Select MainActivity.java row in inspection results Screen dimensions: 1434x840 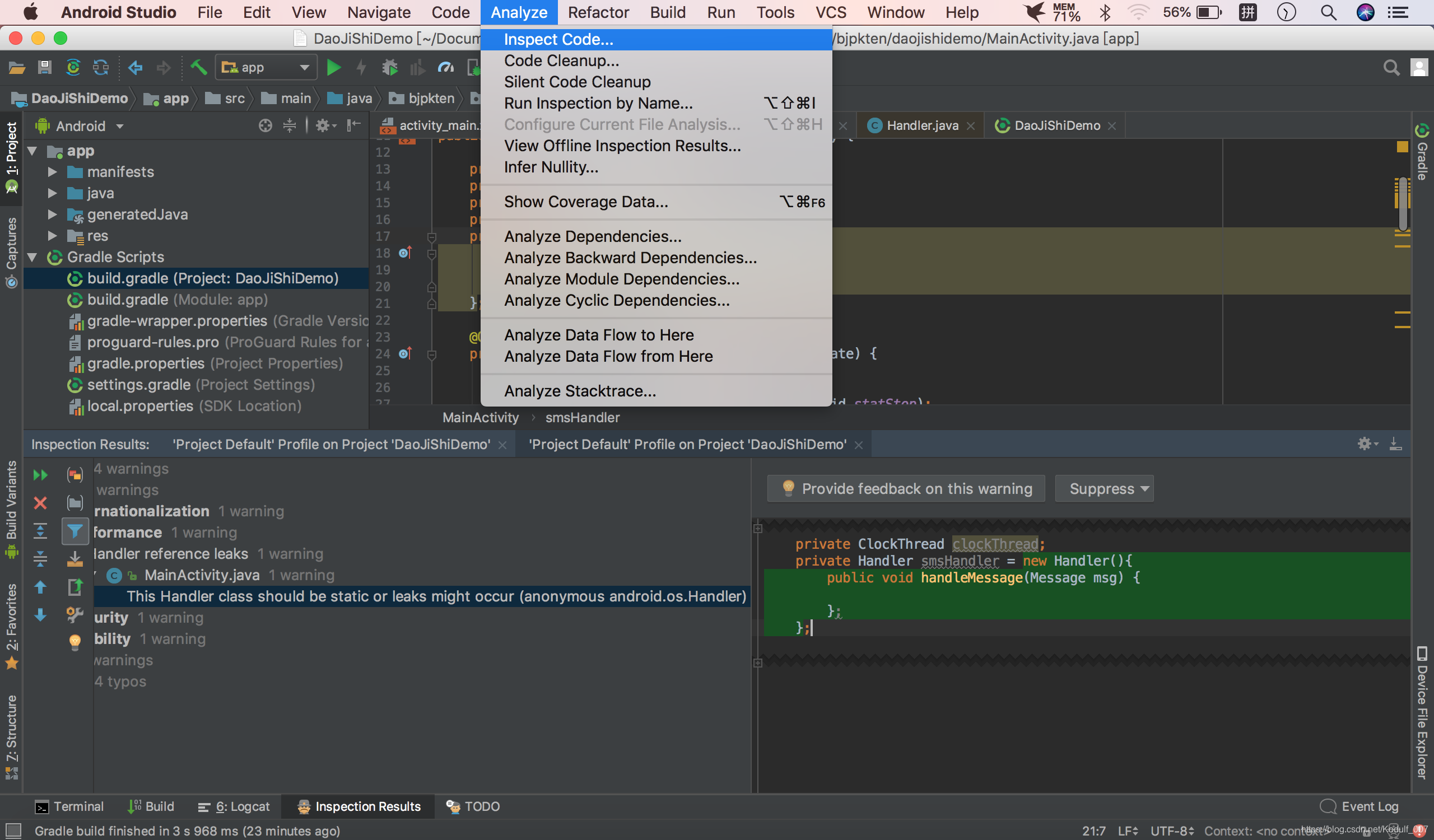point(421,575)
